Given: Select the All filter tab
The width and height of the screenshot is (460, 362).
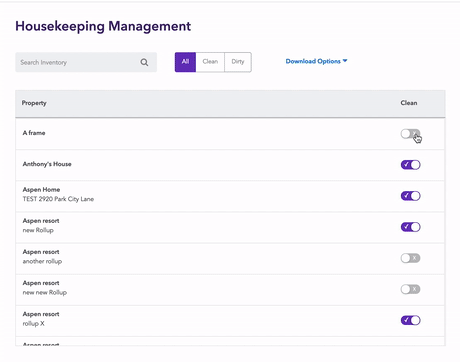Looking at the screenshot, I should tap(185, 62).
